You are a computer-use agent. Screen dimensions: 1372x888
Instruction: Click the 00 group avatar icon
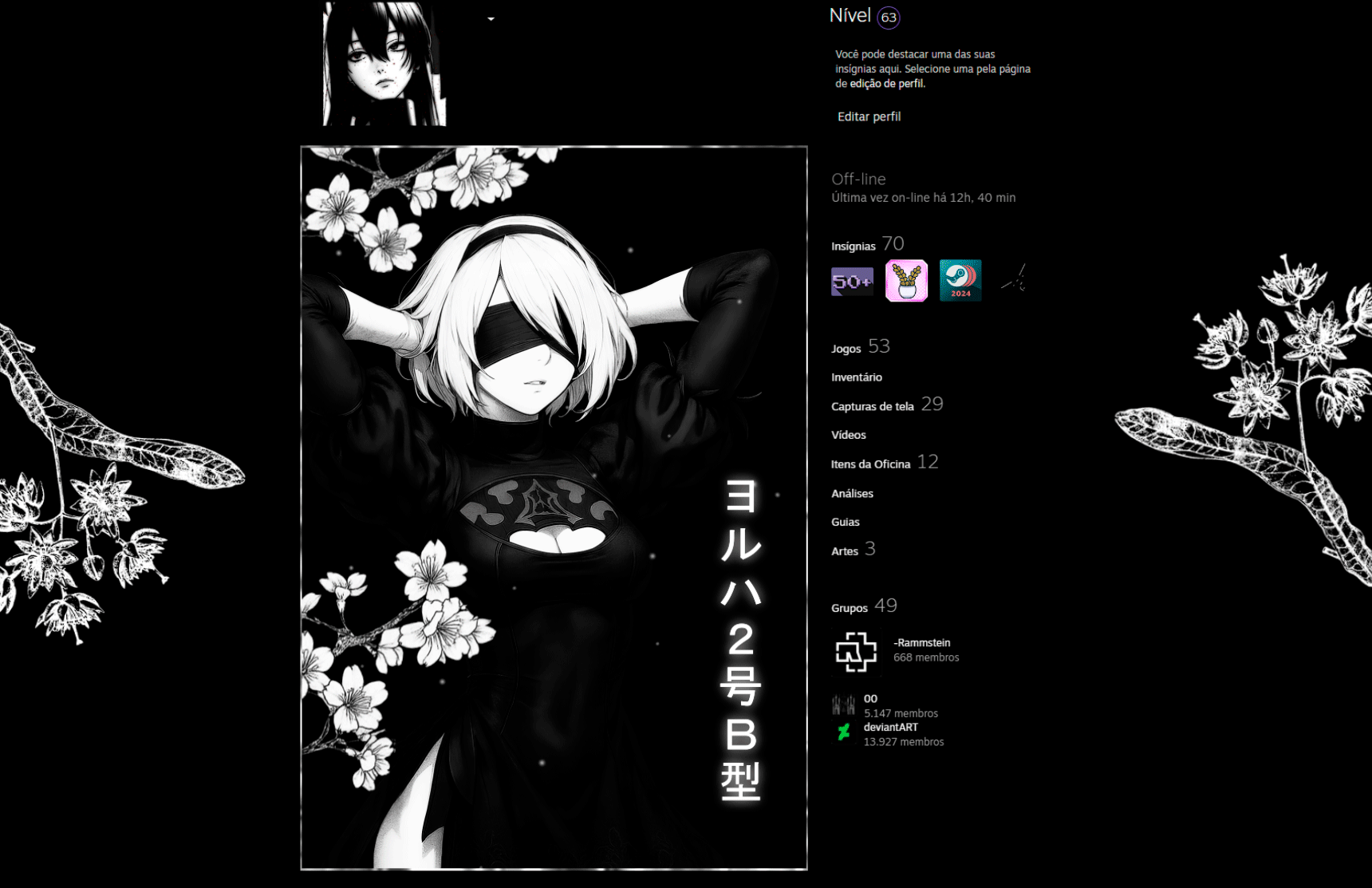844,704
